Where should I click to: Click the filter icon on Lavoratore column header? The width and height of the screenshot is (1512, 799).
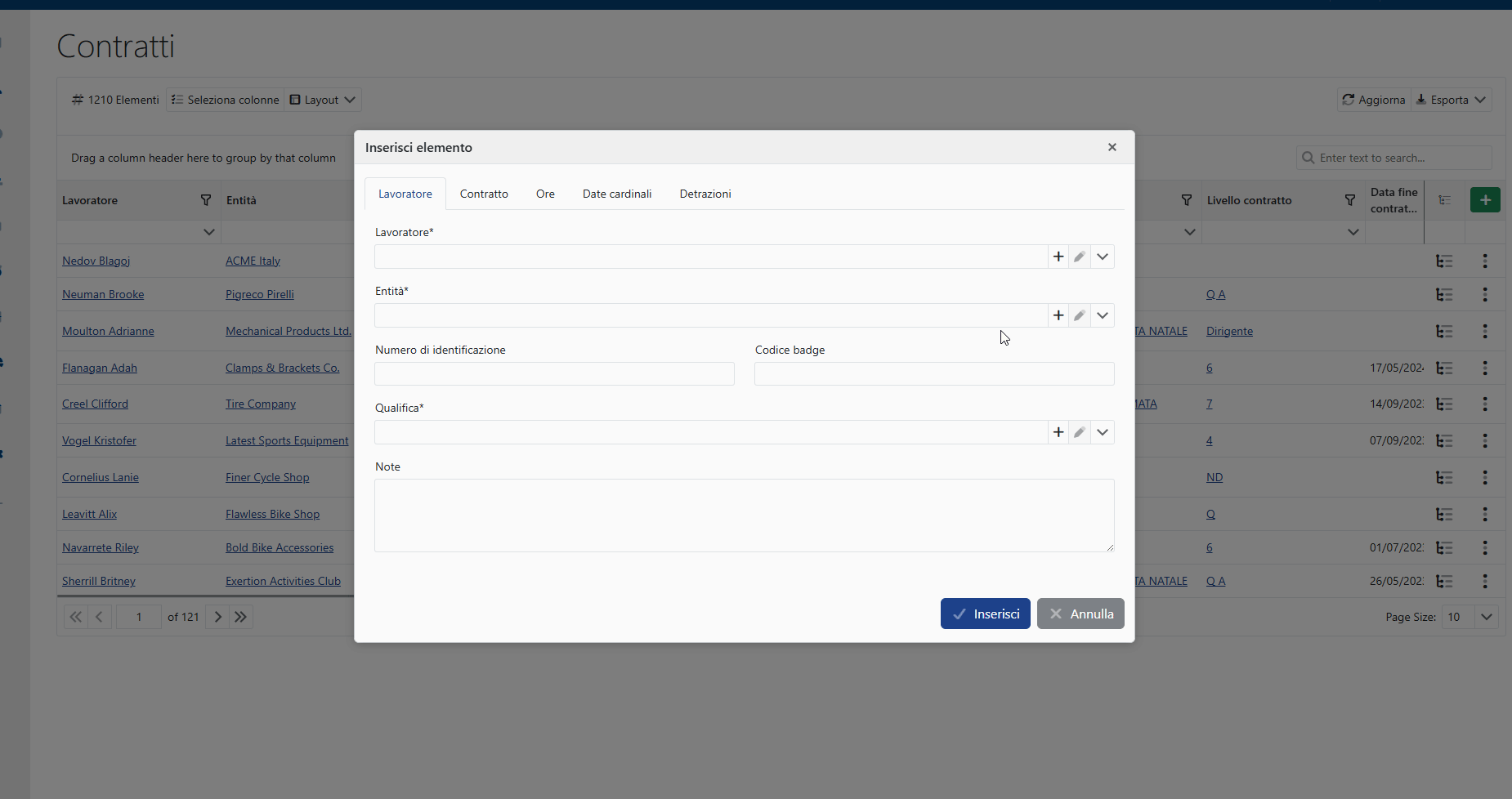[x=207, y=199]
